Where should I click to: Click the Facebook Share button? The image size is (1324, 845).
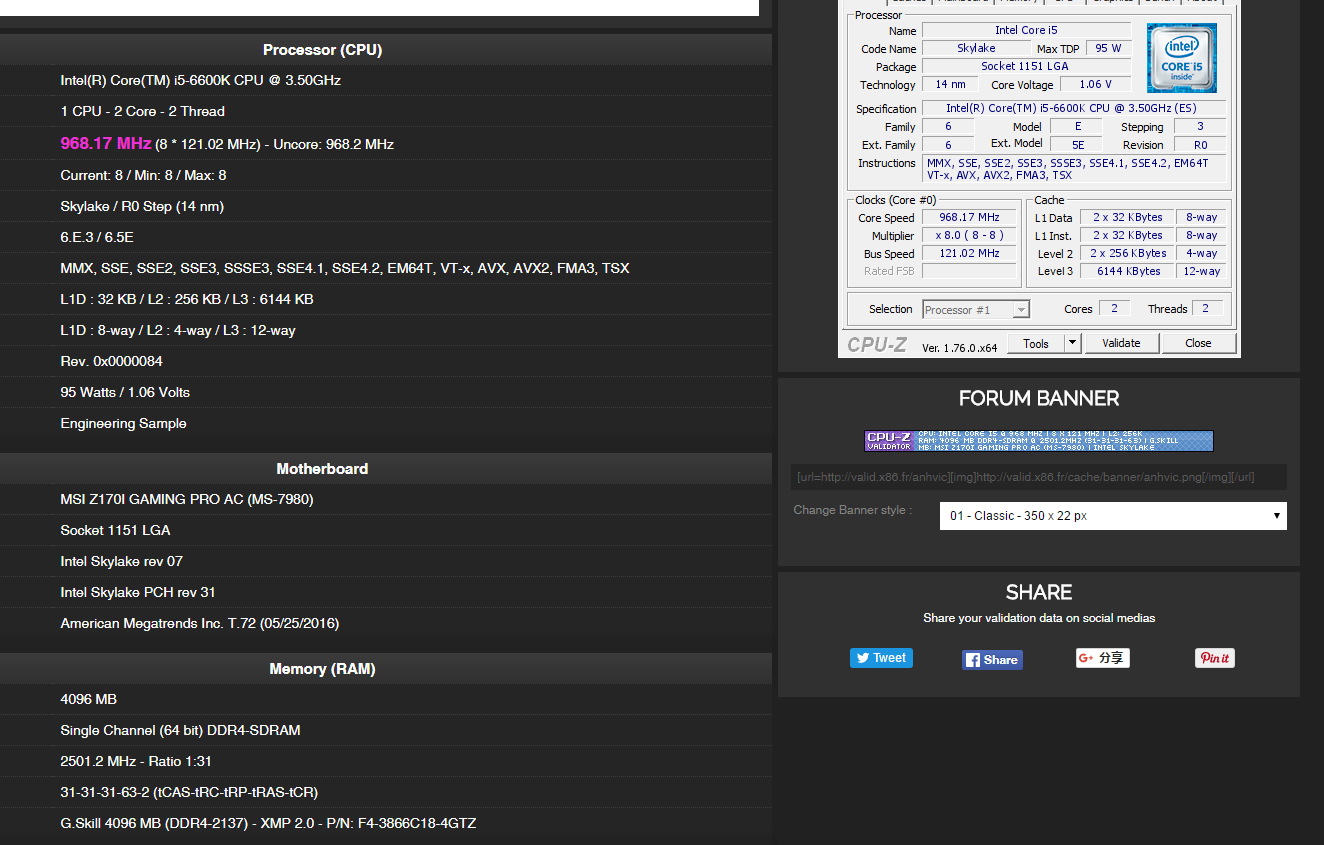(992, 660)
